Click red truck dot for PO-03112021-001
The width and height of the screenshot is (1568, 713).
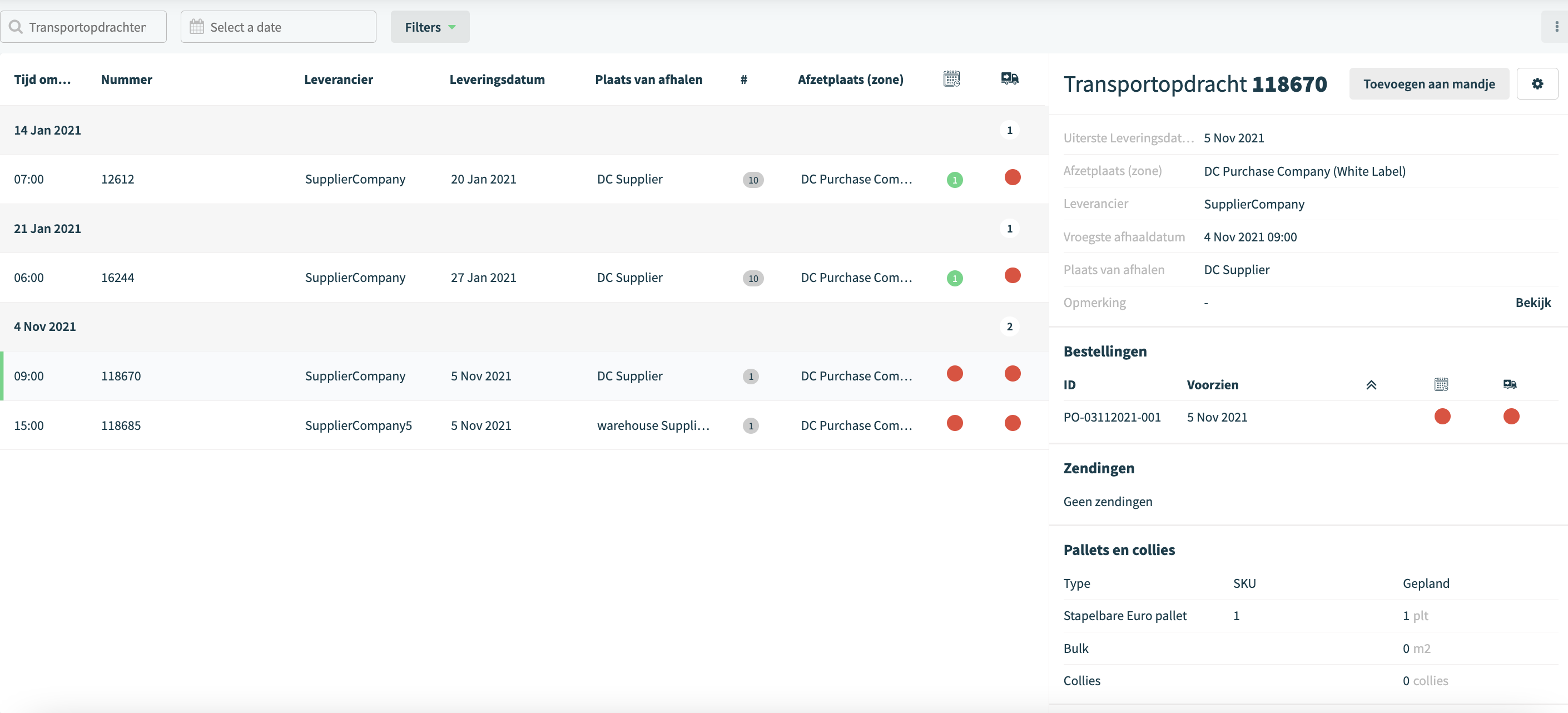1511,417
